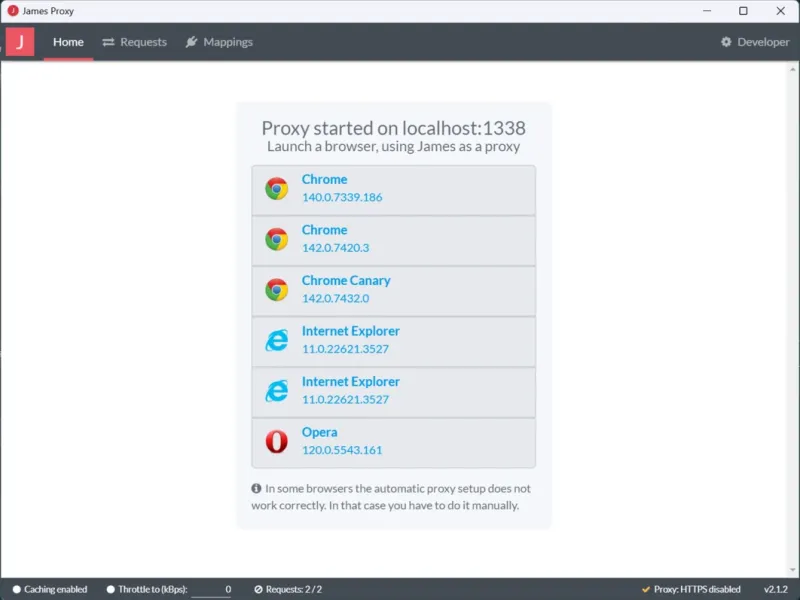Minimize the James Proxy window
Screen dimensions: 800x600
[707, 11]
